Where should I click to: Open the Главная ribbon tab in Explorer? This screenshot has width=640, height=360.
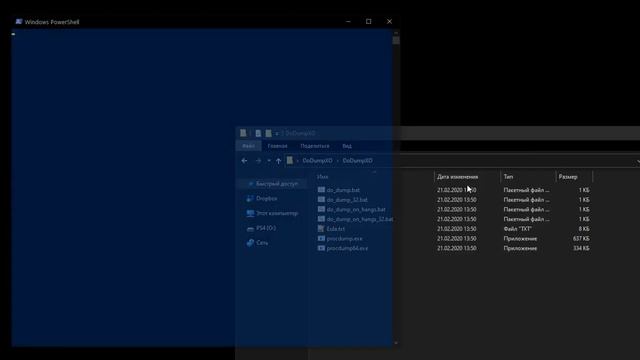(x=277, y=146)
